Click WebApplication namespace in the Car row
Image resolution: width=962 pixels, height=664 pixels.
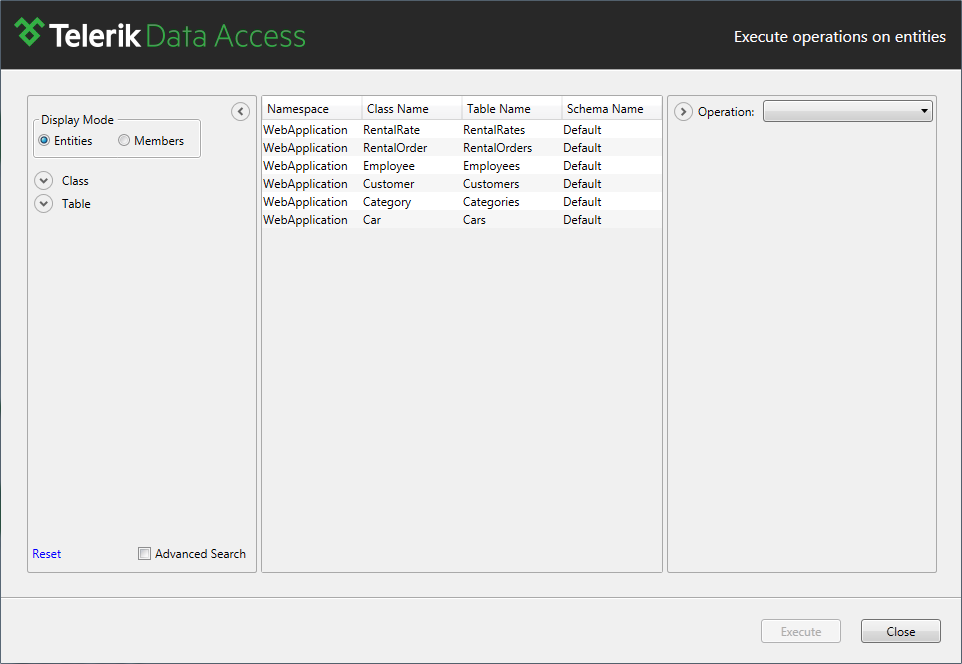point(306,220)
